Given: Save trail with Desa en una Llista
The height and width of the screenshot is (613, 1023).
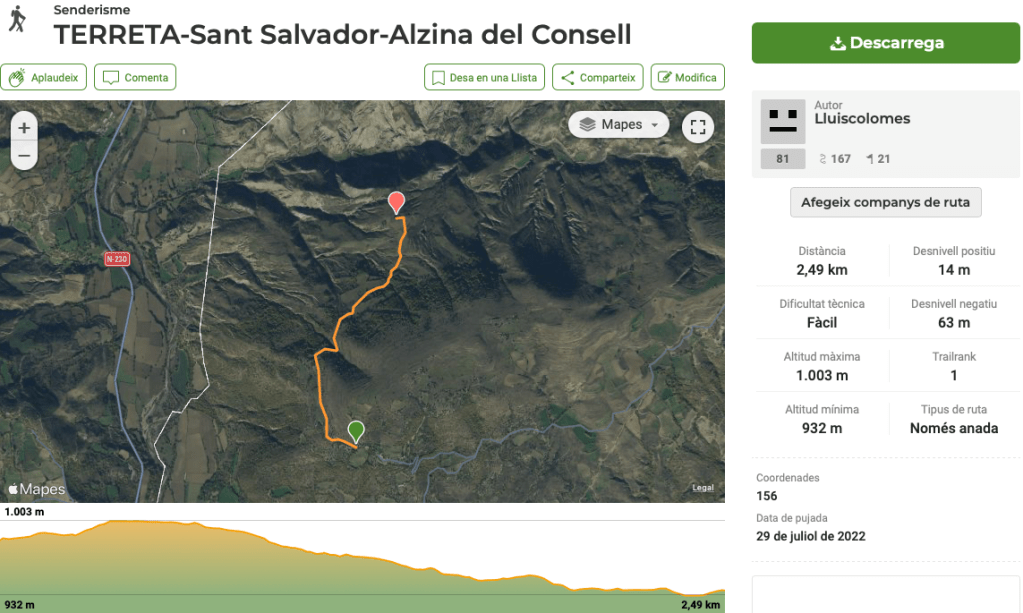Looking at the screenshot, I should pyautogui.click(x=484, y=78).
